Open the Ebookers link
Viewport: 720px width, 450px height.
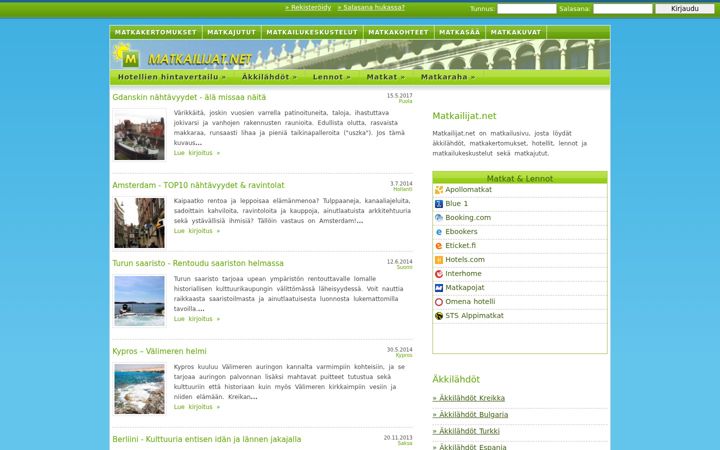coord(461,232)
